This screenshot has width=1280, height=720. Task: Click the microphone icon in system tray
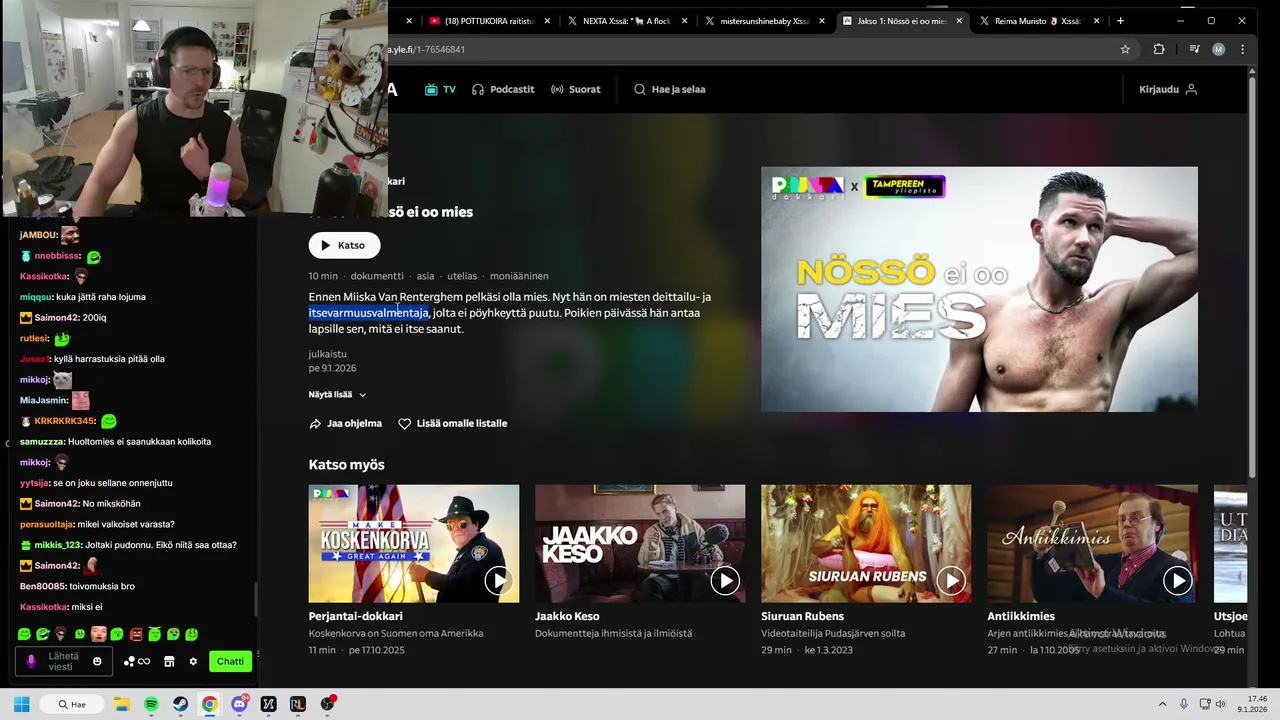point(1184,704)
